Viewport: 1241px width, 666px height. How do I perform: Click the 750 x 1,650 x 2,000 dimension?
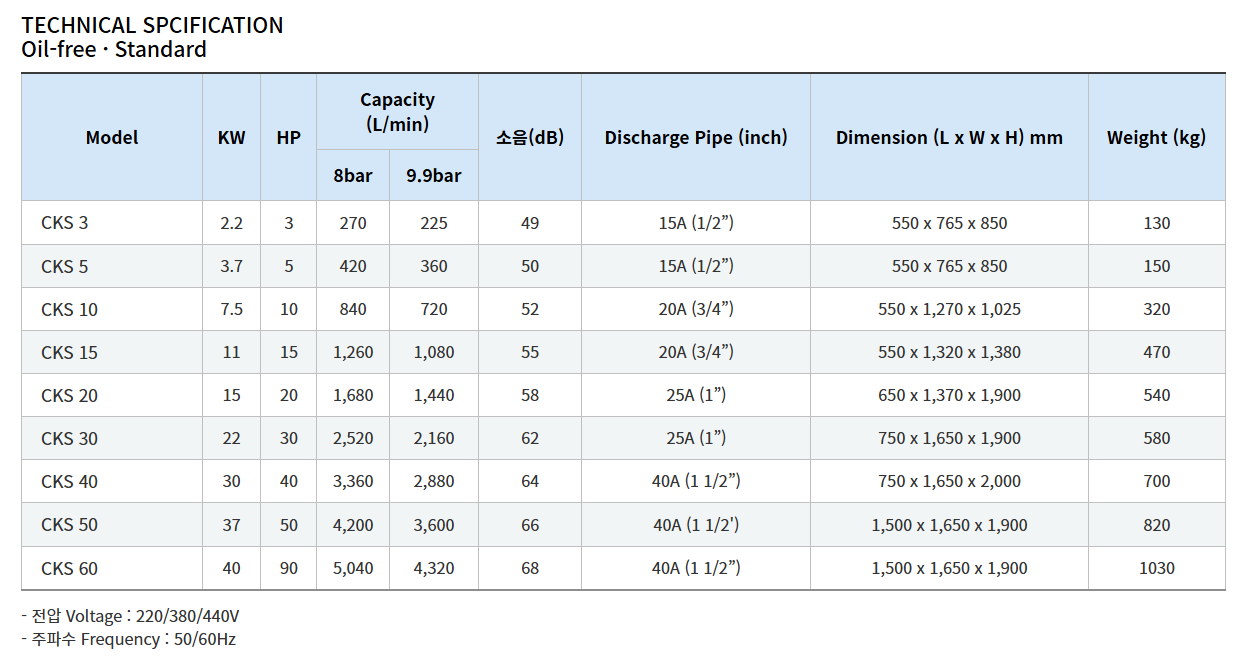click(950, 481)
